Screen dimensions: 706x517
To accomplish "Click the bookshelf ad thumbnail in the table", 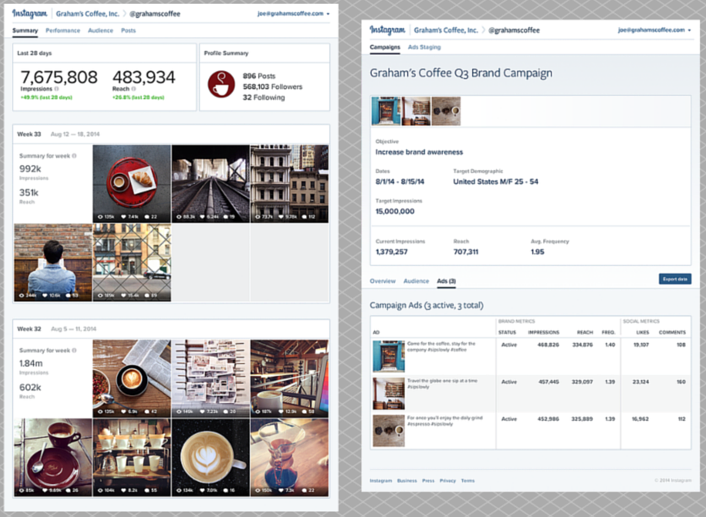I will tap(389, 393).
